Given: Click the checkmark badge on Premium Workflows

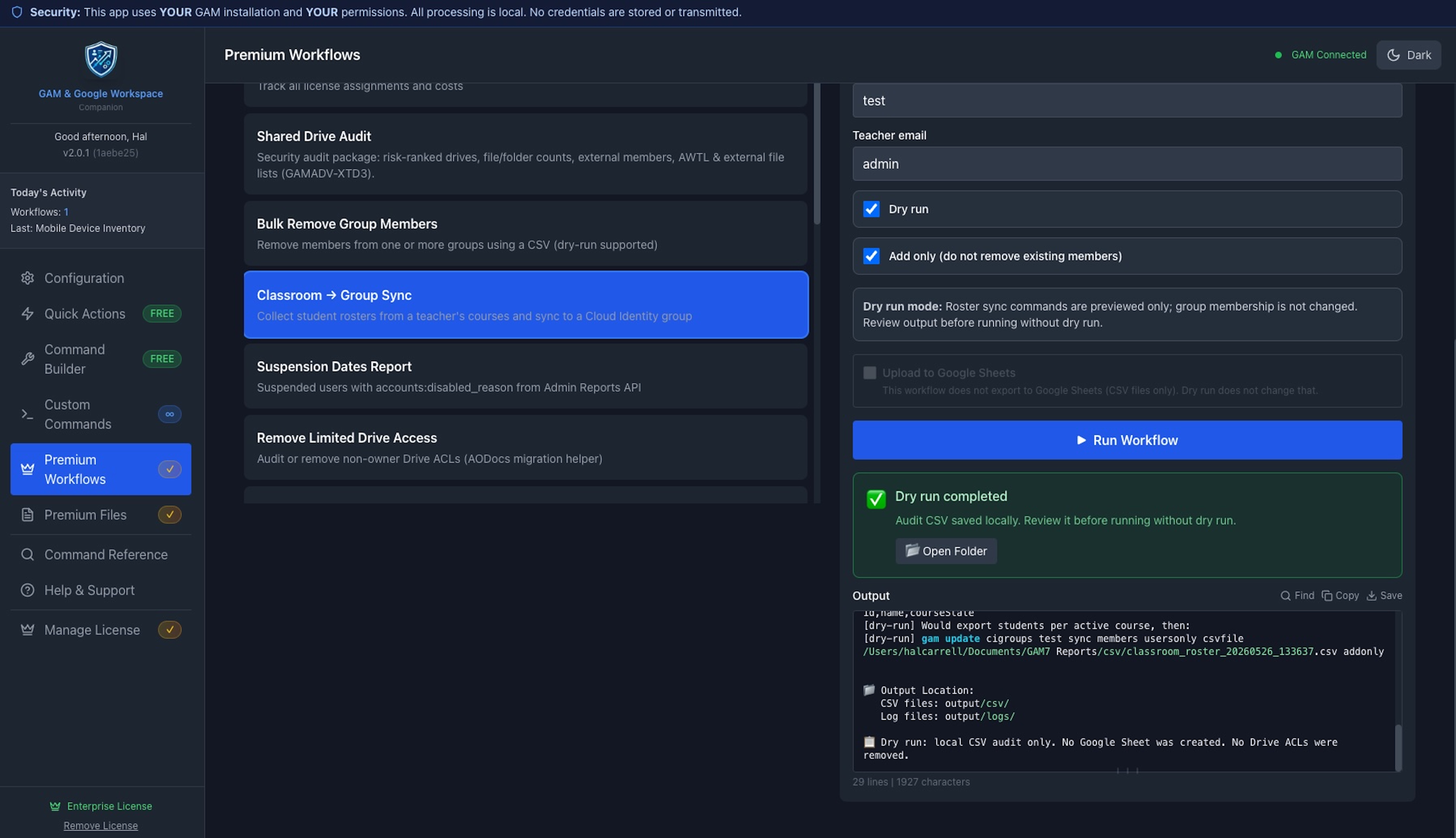Looking at the screenshot, I should [x=169, y=469].
